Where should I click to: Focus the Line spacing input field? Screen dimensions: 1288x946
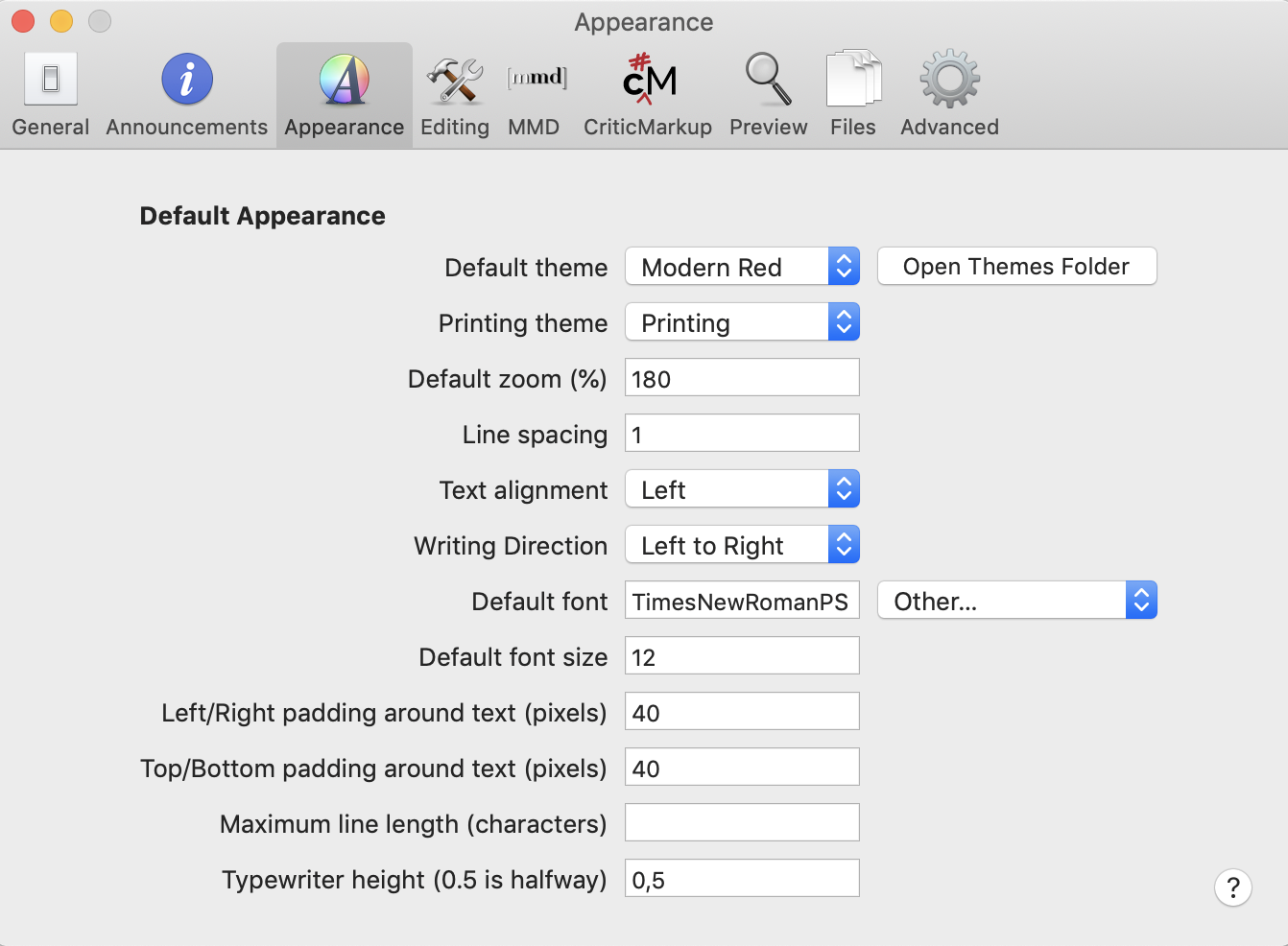coord(742,434)
